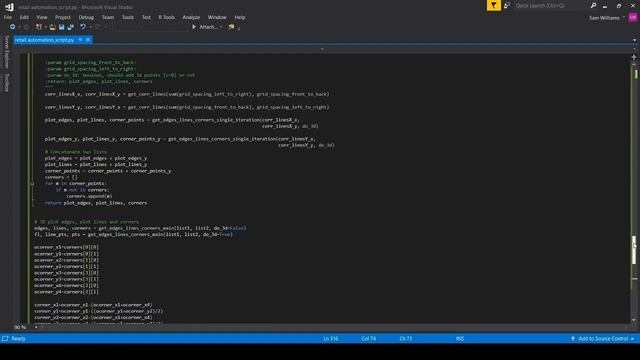Click Add to Source Control button
640x360 pixels.
coord(602,338)
